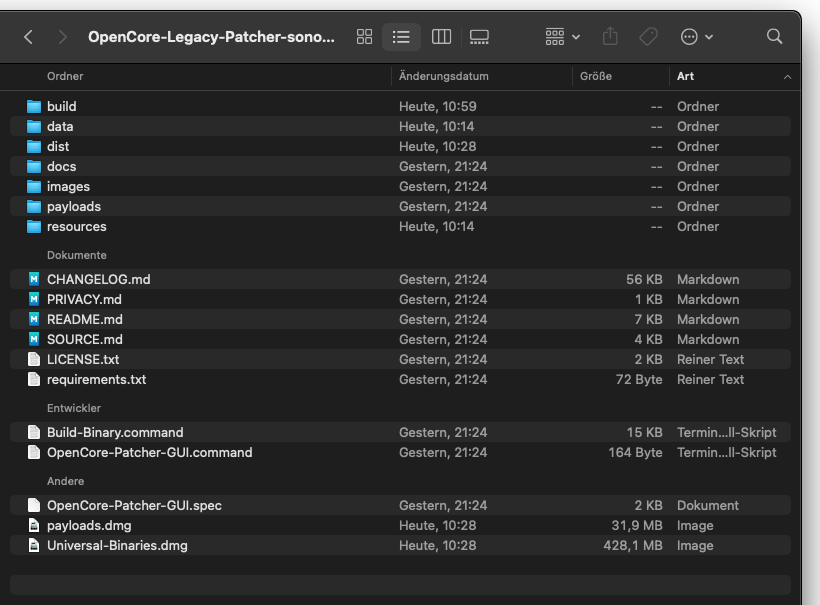
Task: Select the data folder icon
Action: [x=34, y=127]
